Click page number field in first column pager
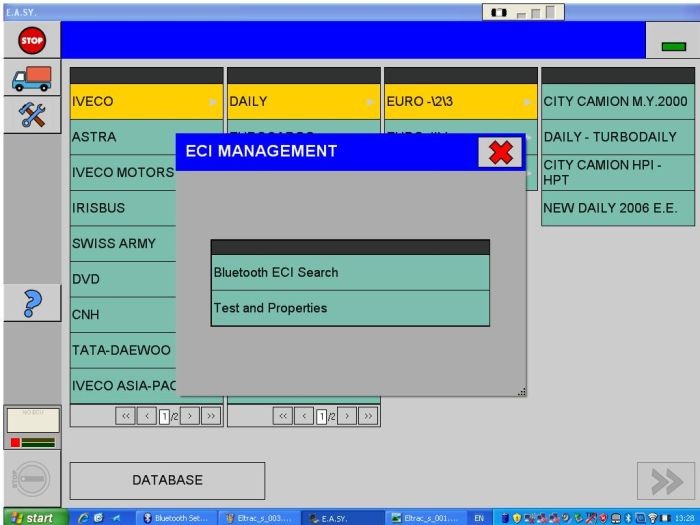This screenshot has width=700, height=525. click(x=164, y=417)
